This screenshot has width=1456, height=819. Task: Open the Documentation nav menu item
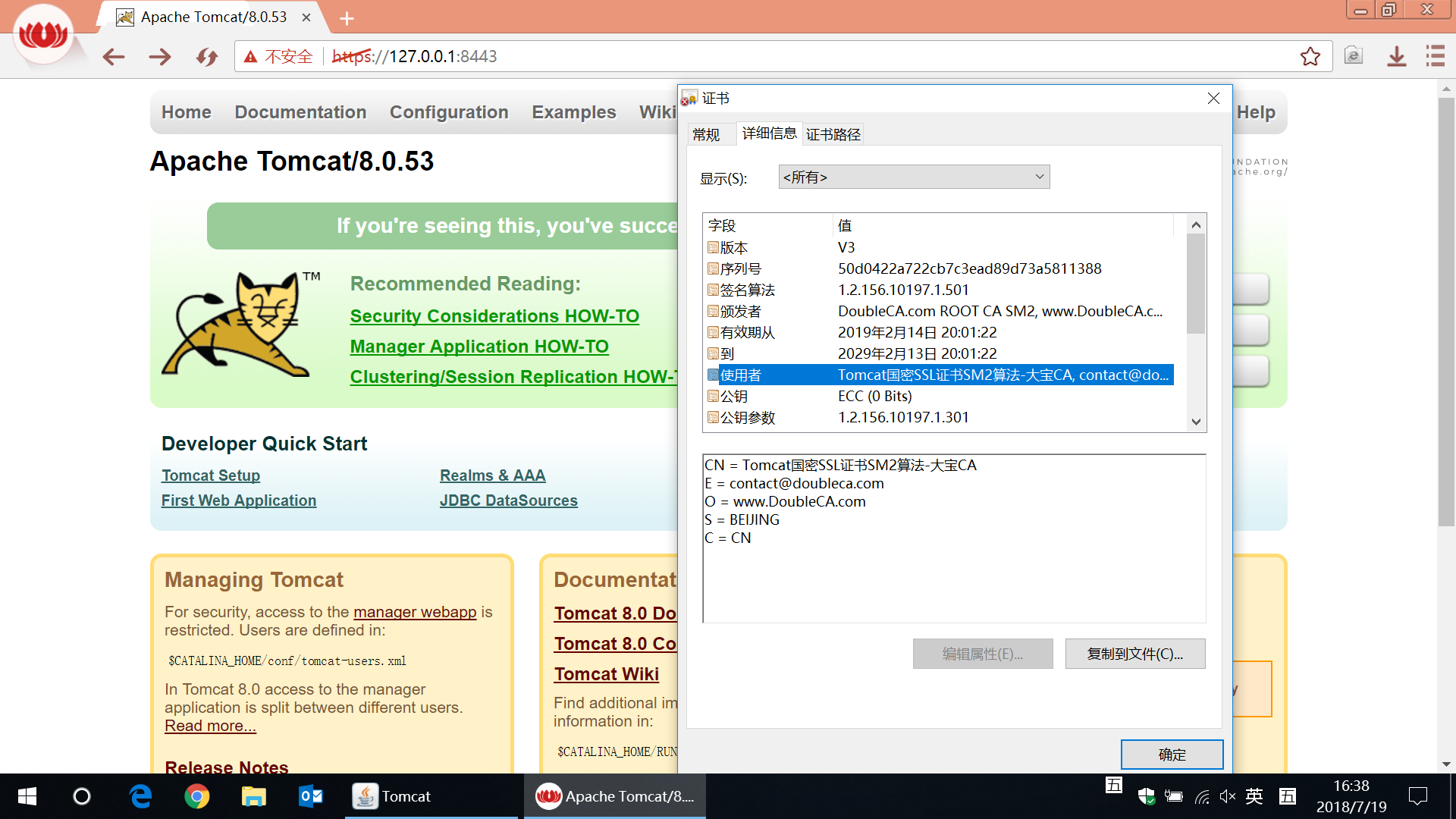tap(300, 112)
